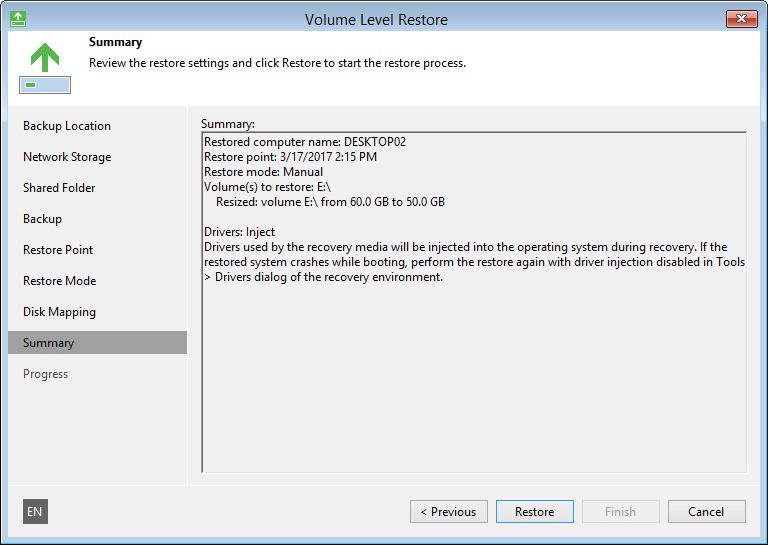Screen dimensions: 768x545
Task: Click the Restore button
Action: click(534, 511)
